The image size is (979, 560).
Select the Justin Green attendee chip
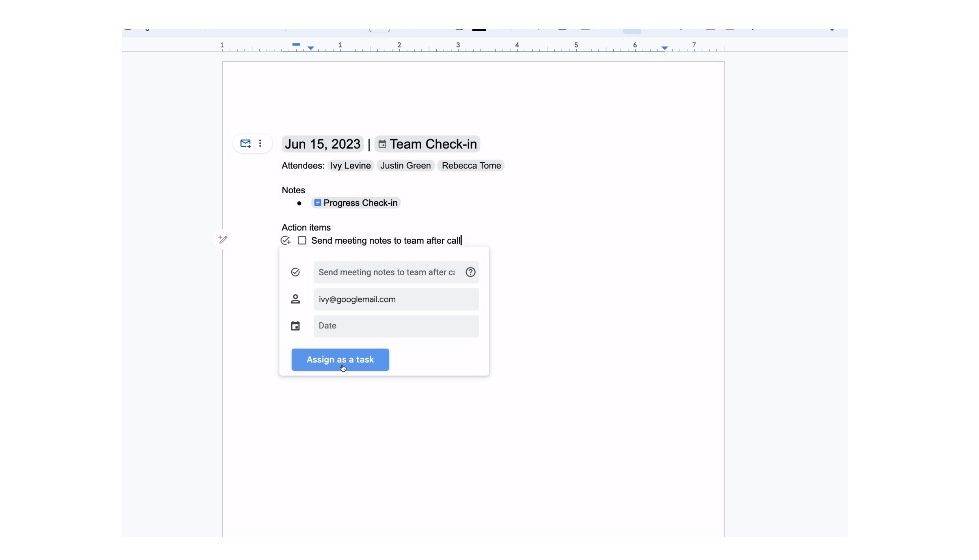pyautogui.click(x=406, y=165)
